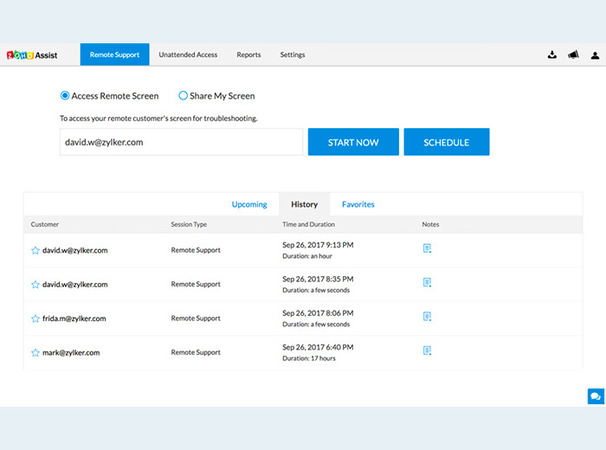Open the Reports tab

(x=249, y=55)
